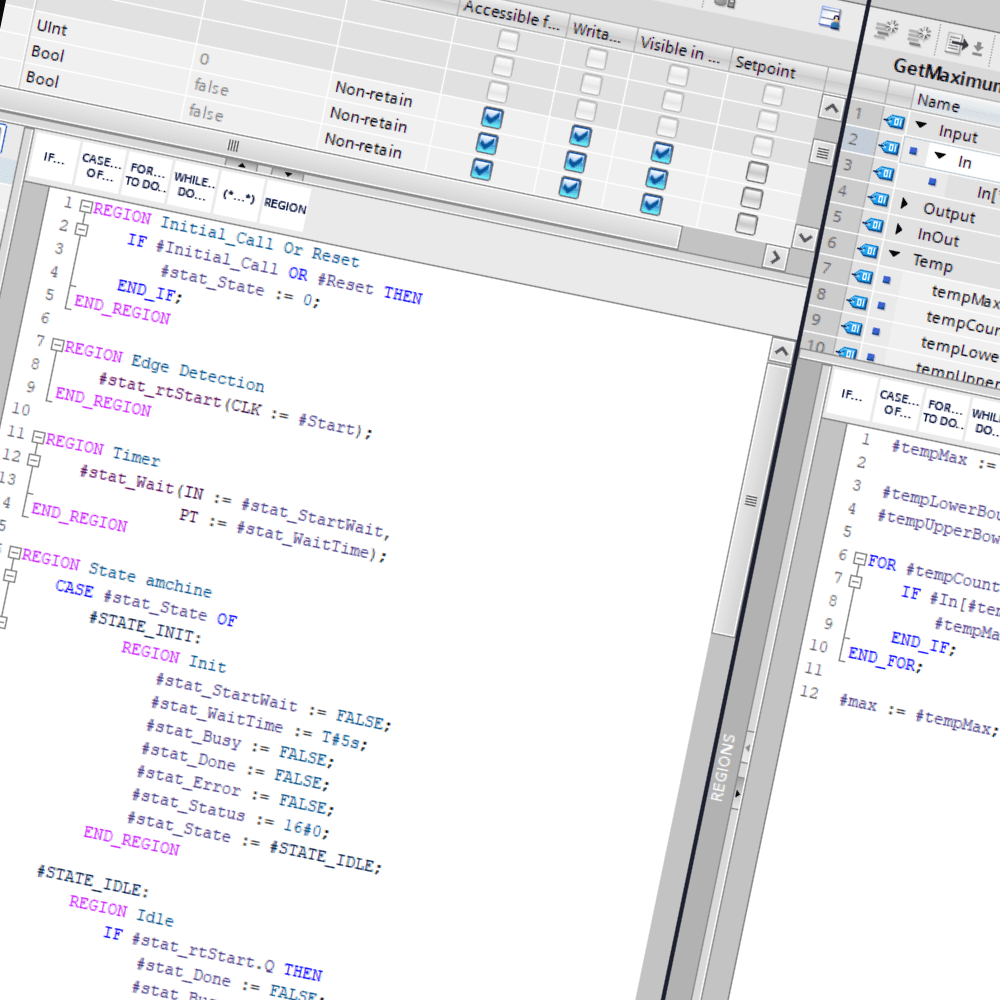The image size is (1000, 1000).
Task: Click the variable table scroll up arrow
Action: 831,108
